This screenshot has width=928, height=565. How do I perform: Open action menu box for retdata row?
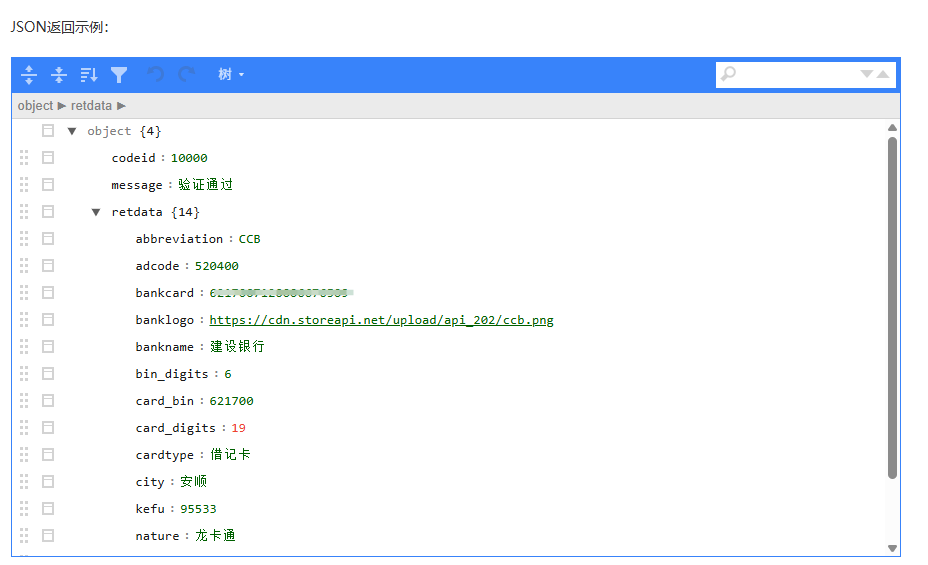pyautogui.click(x=48, y=212)
